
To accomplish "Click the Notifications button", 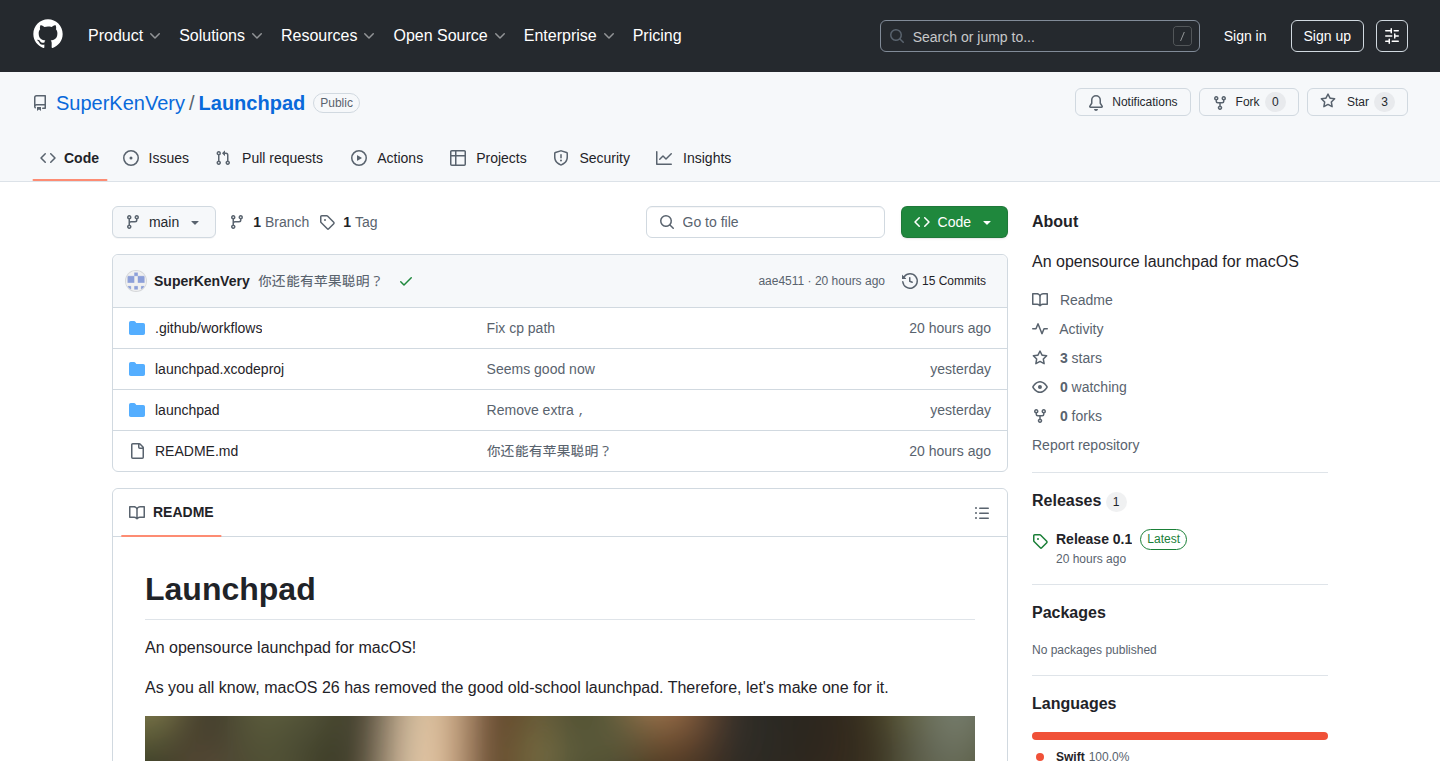I will [x=1133, y=102].
